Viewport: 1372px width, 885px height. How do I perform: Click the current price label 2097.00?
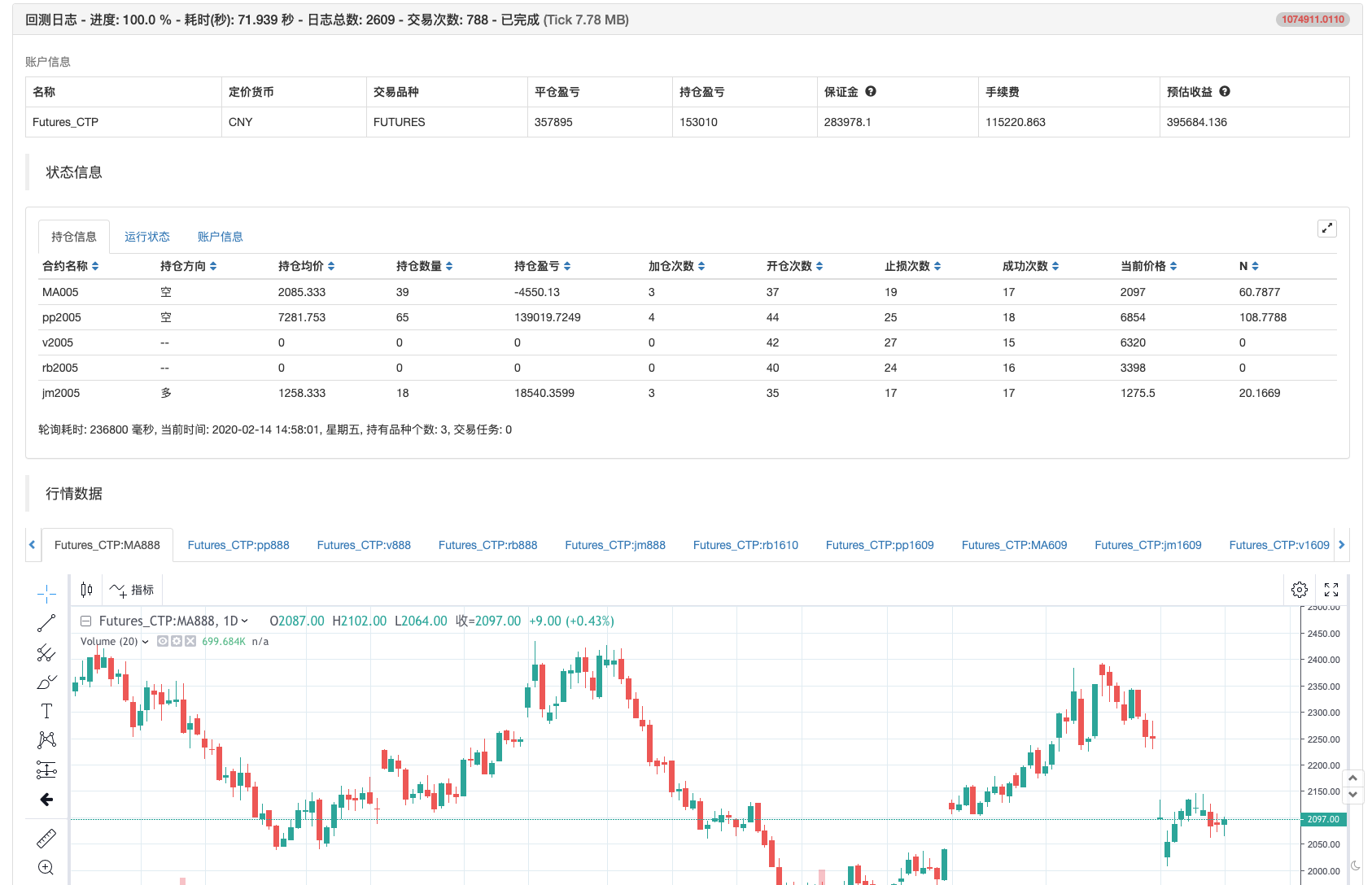pyautogui.click(x=1324, y=819)
